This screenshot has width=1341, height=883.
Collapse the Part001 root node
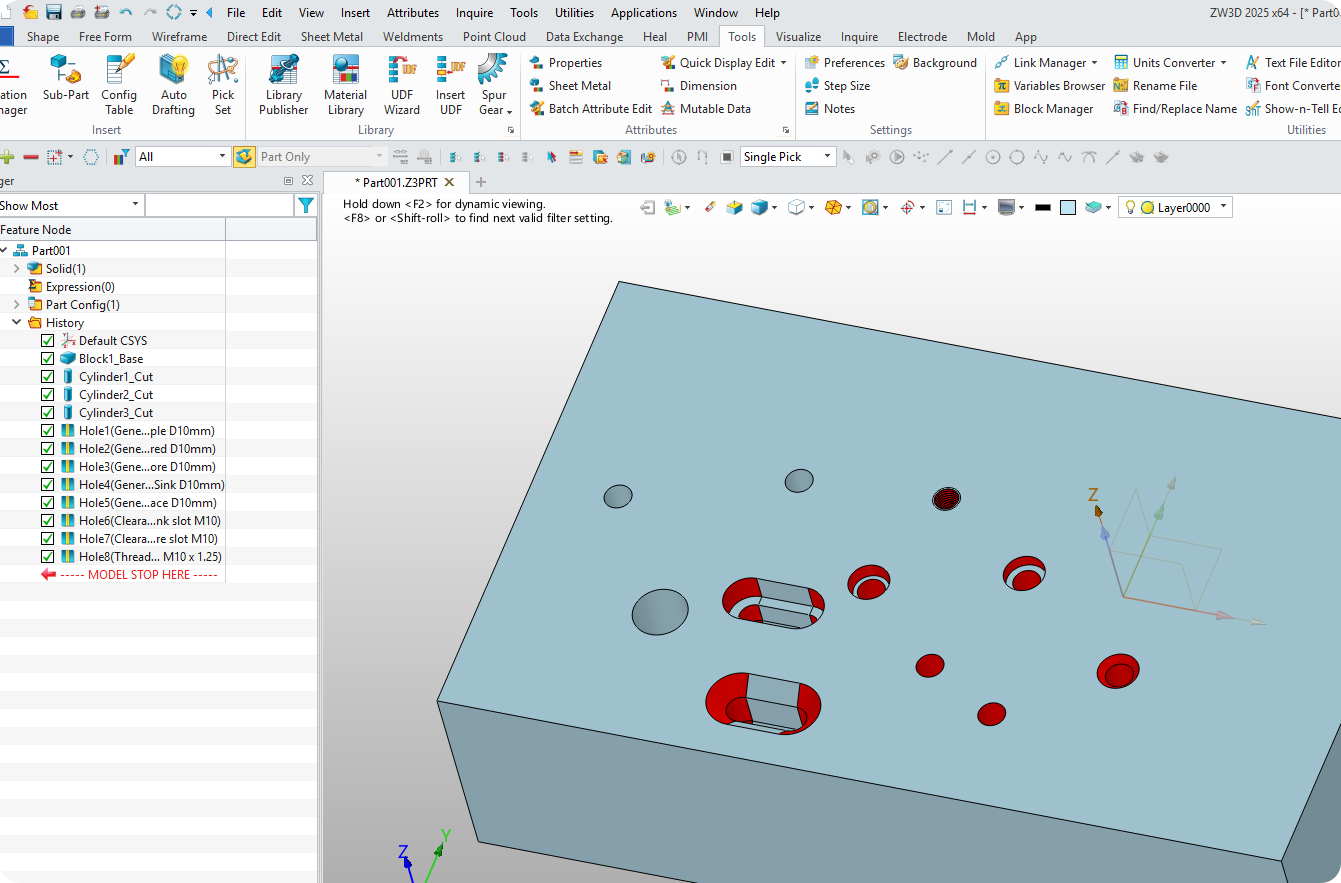click(x=4, y=251)
